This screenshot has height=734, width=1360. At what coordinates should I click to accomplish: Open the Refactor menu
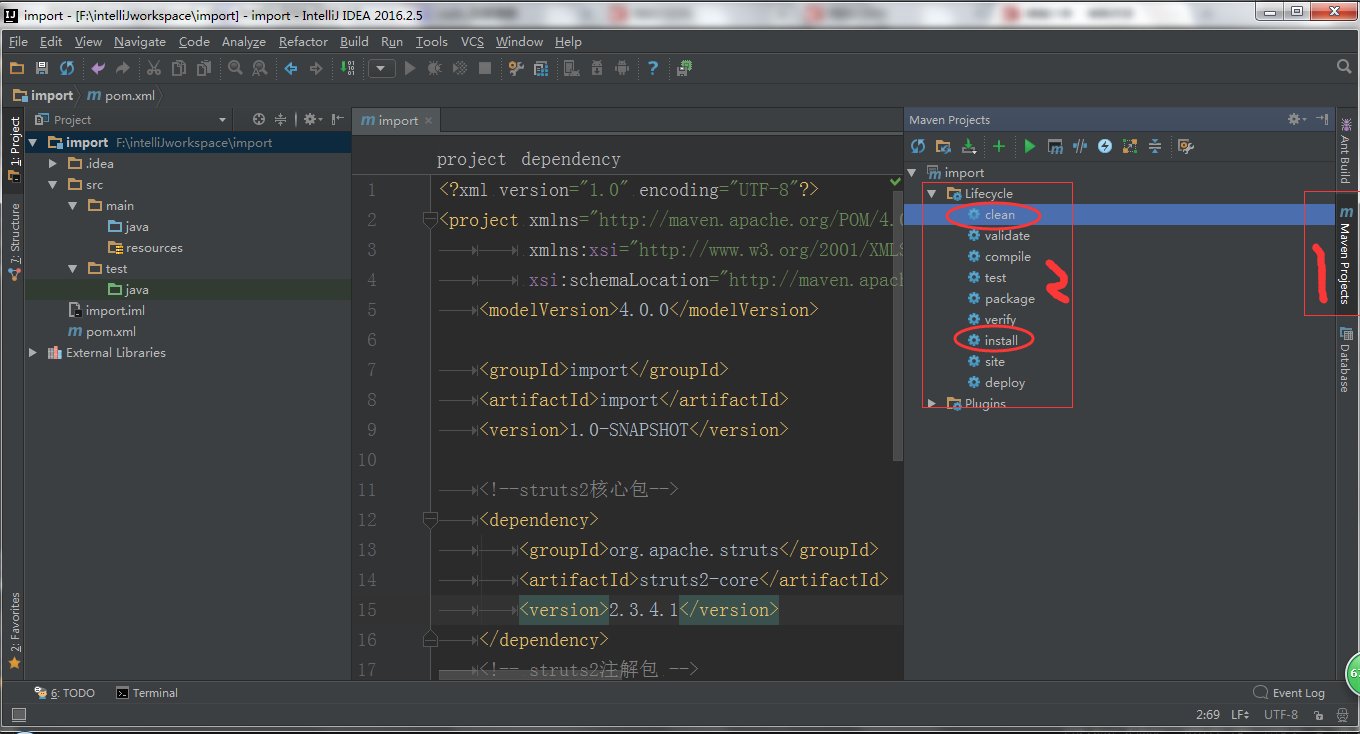pyautogui.click(x=303, y=42)
